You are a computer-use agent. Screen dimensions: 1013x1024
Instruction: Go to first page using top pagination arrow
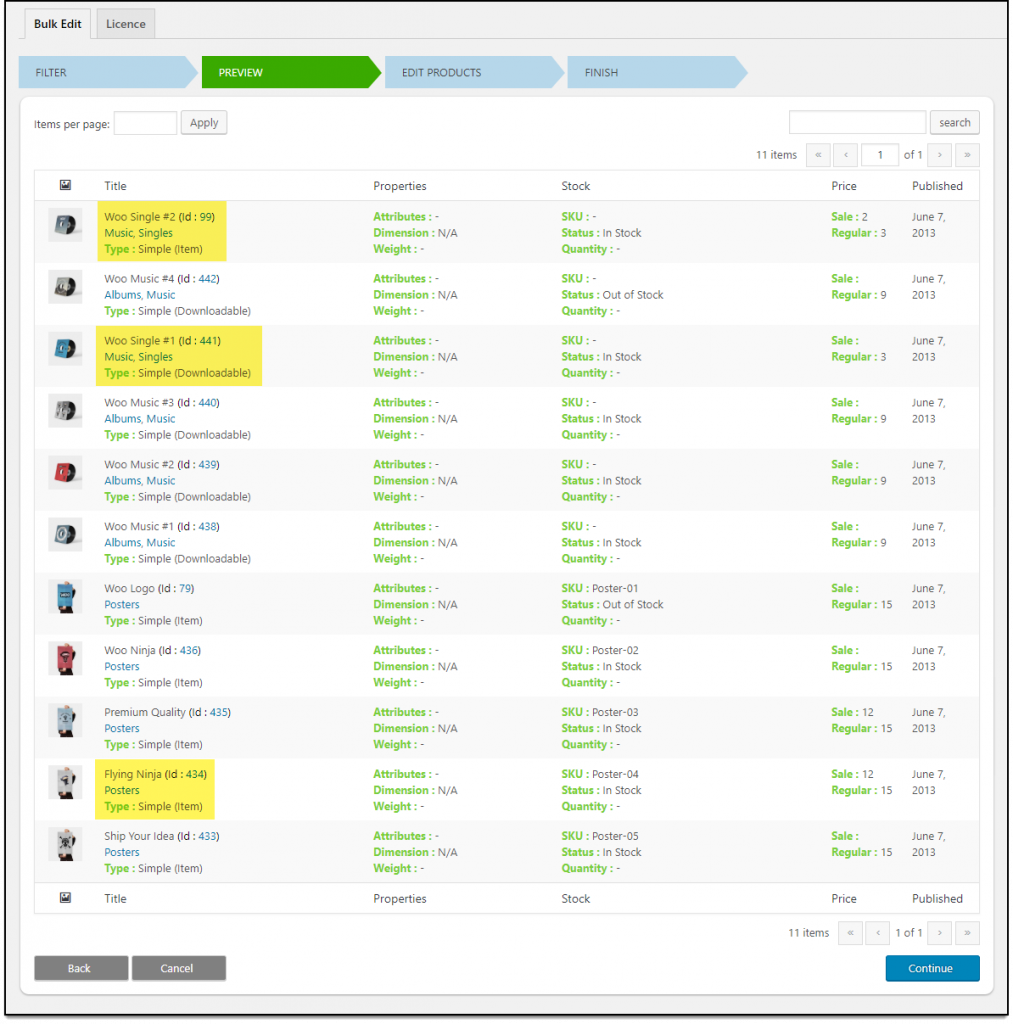coord(818,155)
